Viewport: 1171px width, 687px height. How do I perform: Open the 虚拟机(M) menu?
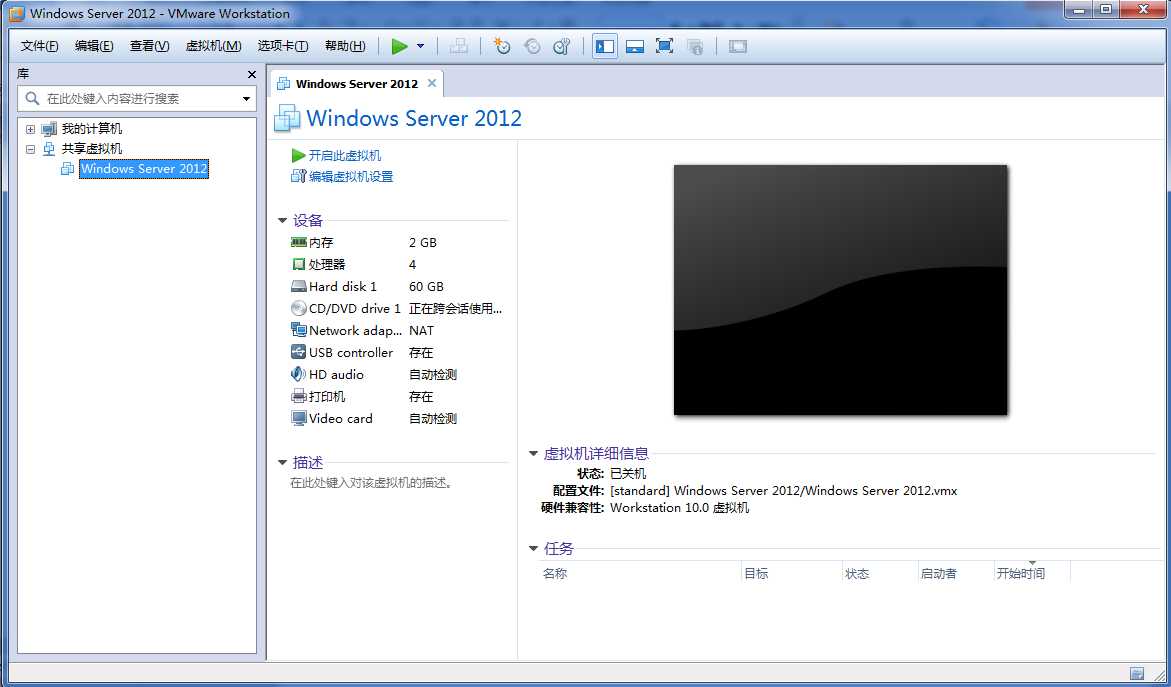click(x=214, y=46)
